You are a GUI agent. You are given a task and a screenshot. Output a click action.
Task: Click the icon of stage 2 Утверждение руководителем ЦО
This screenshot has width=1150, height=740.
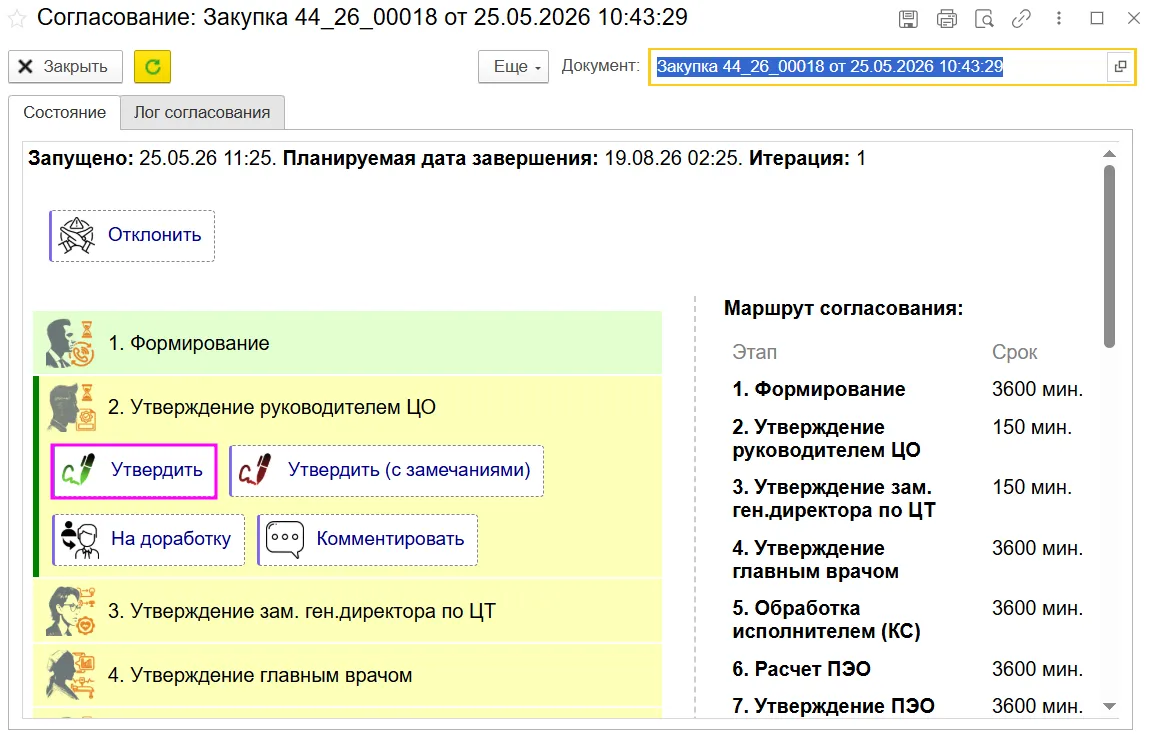tap(70, 407)
